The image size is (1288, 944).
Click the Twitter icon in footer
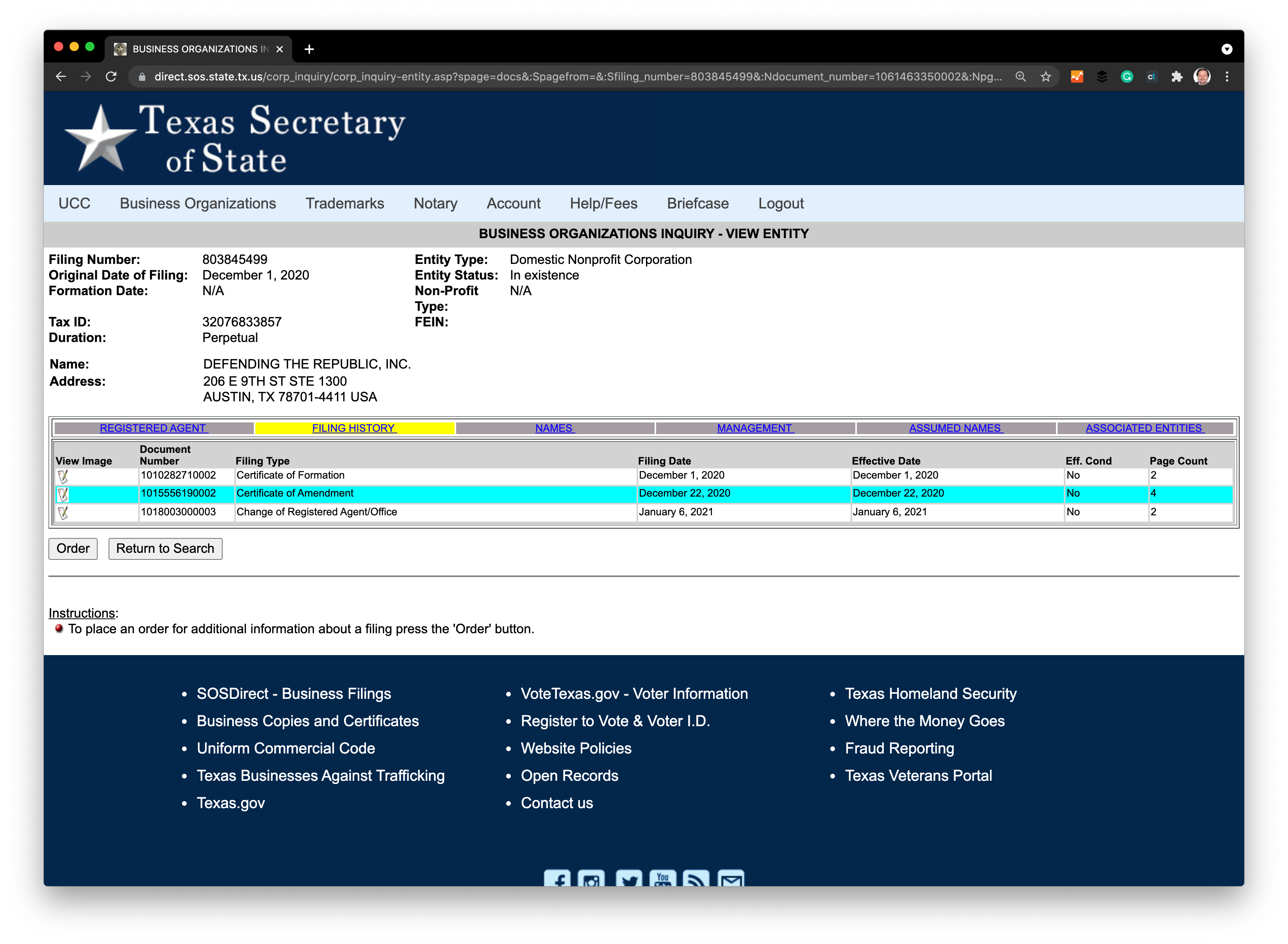pyautogui.click(x=629, y=878)
